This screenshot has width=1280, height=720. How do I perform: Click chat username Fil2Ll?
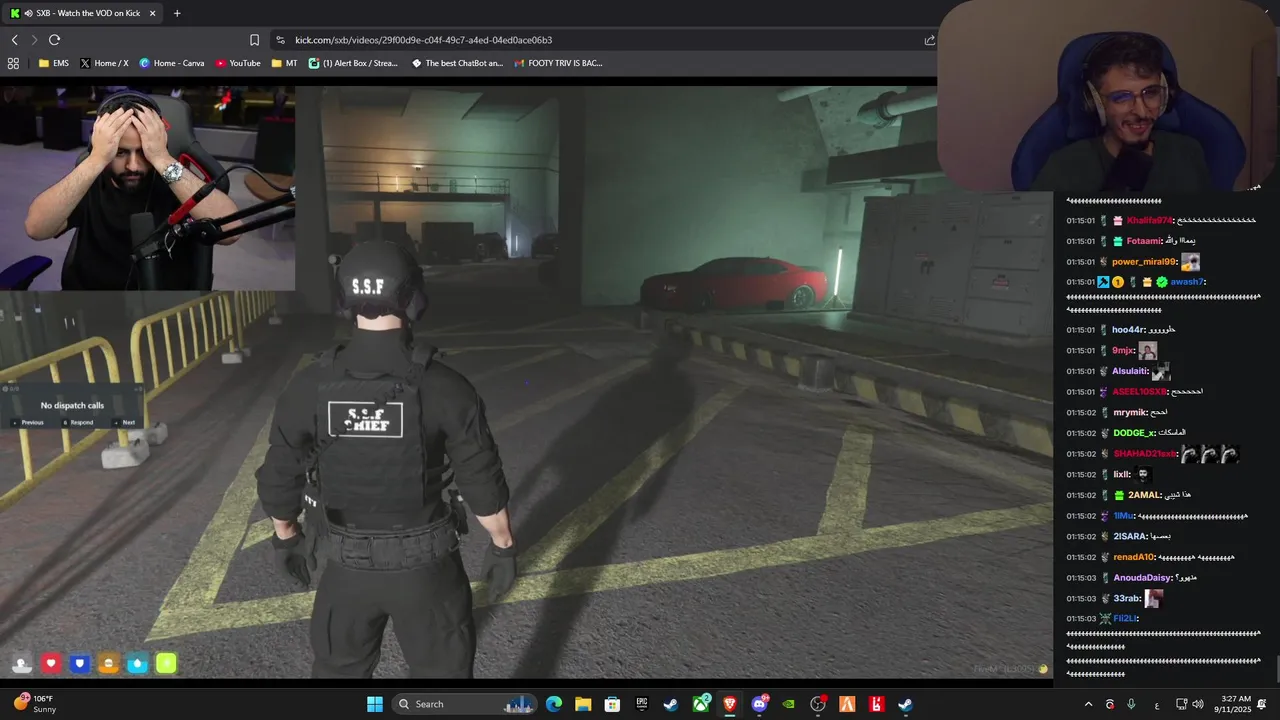coord(1124,618)
